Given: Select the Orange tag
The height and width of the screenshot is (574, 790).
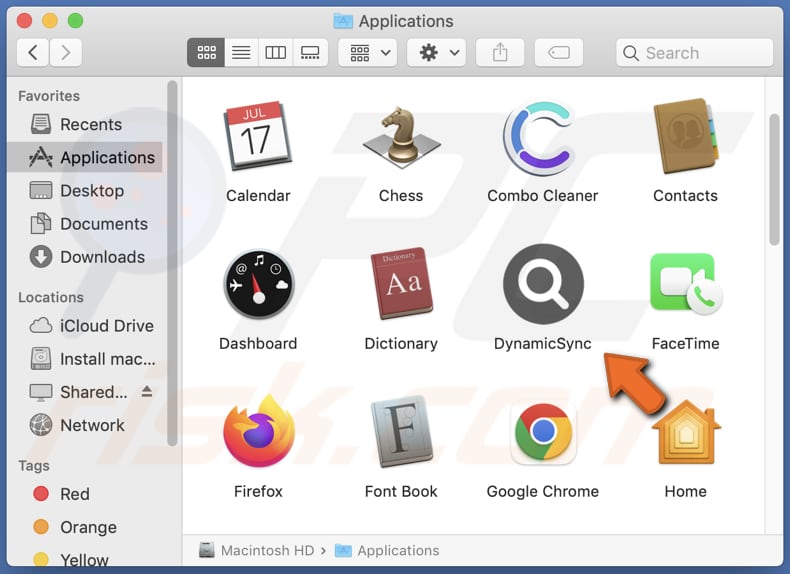Looking at the screenshot, I should point(86,527).
